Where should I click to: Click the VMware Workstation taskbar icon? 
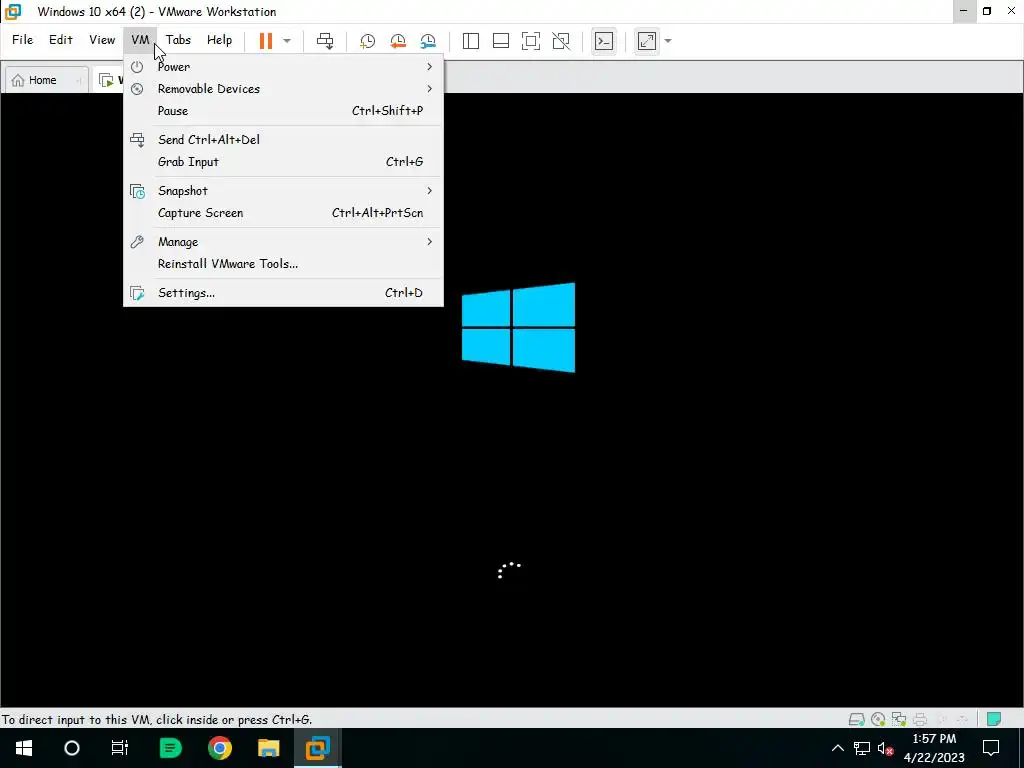(x=317, y=748)
